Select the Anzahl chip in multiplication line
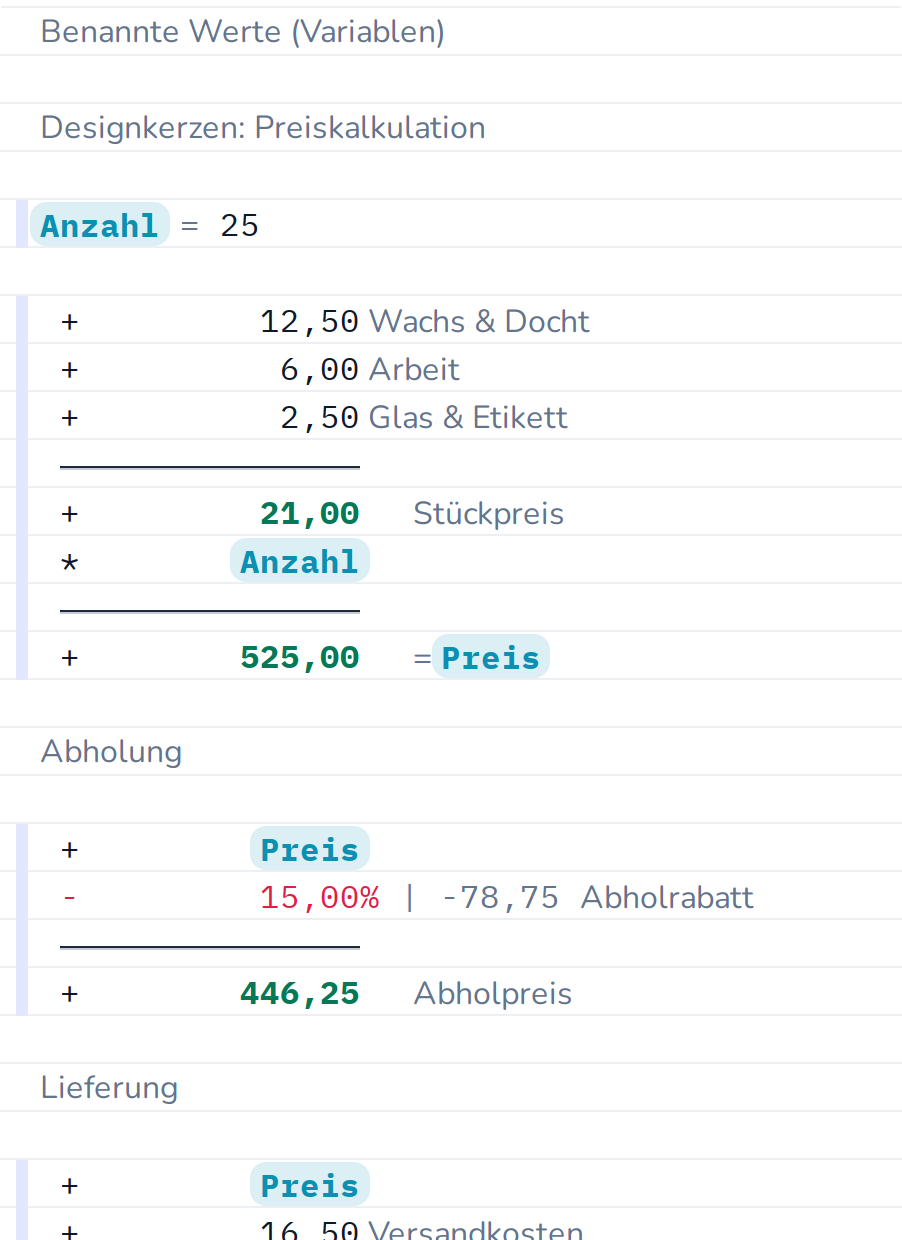 [x=300, y=561]
